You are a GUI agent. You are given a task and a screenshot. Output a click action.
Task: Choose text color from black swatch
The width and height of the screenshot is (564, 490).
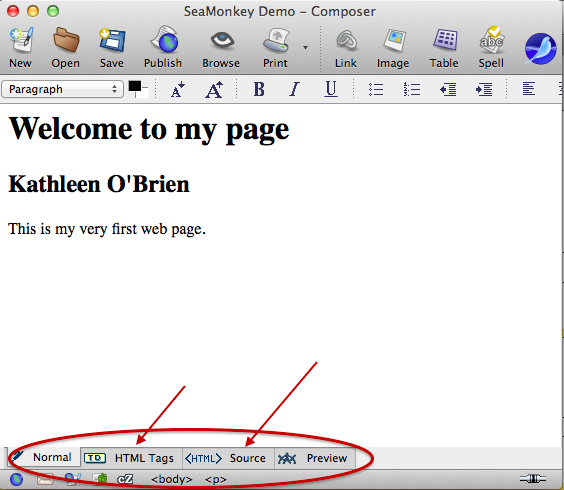click(135, 86)
